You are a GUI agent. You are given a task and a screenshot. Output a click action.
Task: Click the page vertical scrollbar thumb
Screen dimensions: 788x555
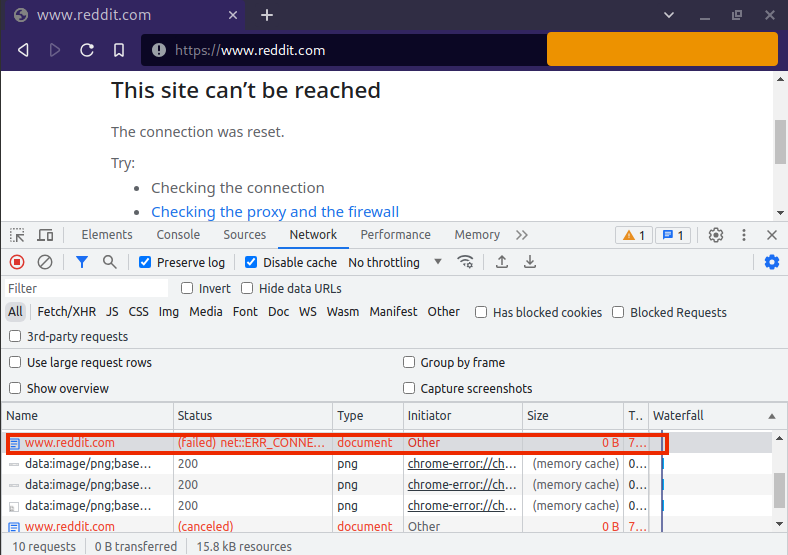click(780, 142)
